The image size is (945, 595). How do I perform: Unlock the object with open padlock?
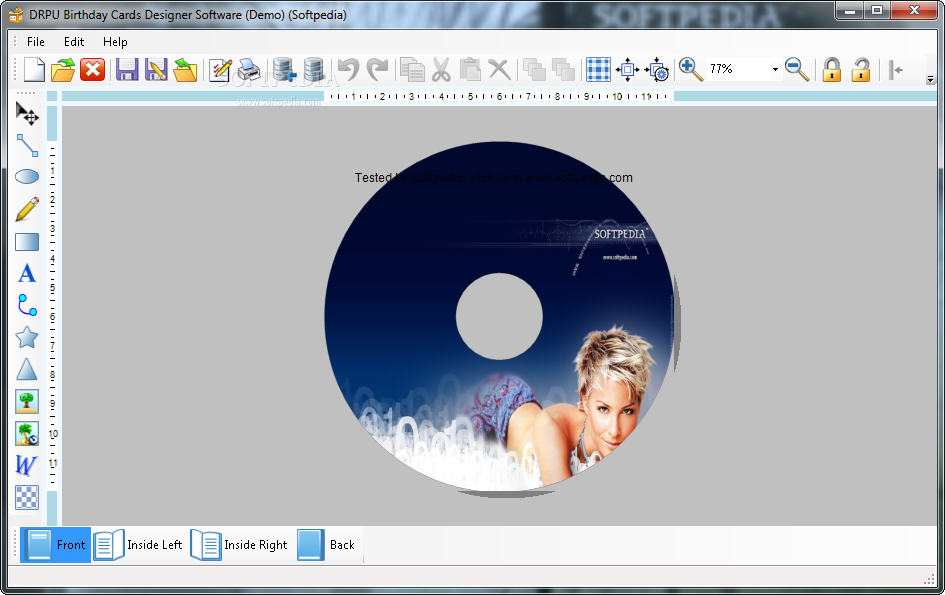pos(861,69)
